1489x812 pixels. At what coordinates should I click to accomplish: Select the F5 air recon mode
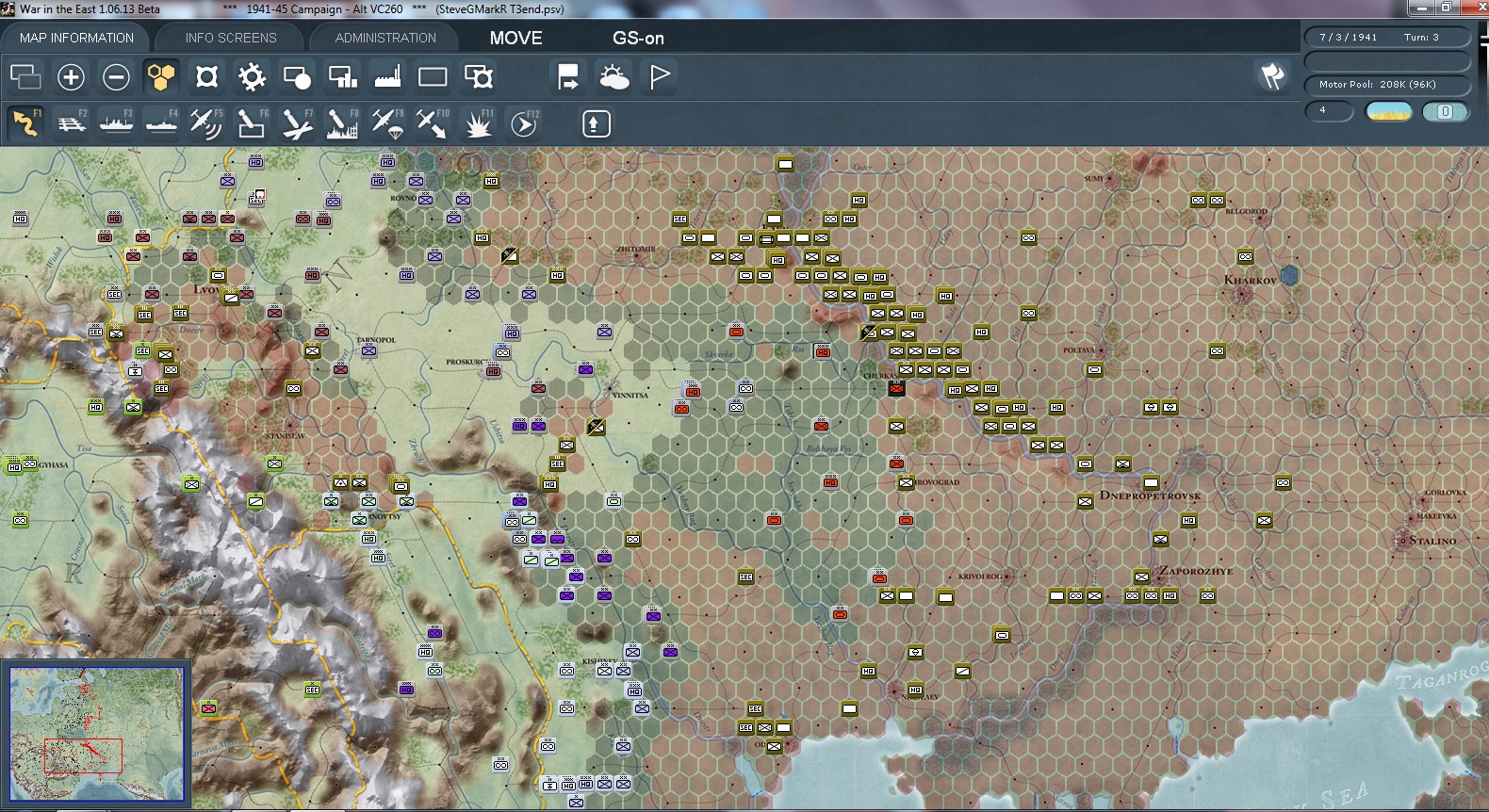point(206,123)
